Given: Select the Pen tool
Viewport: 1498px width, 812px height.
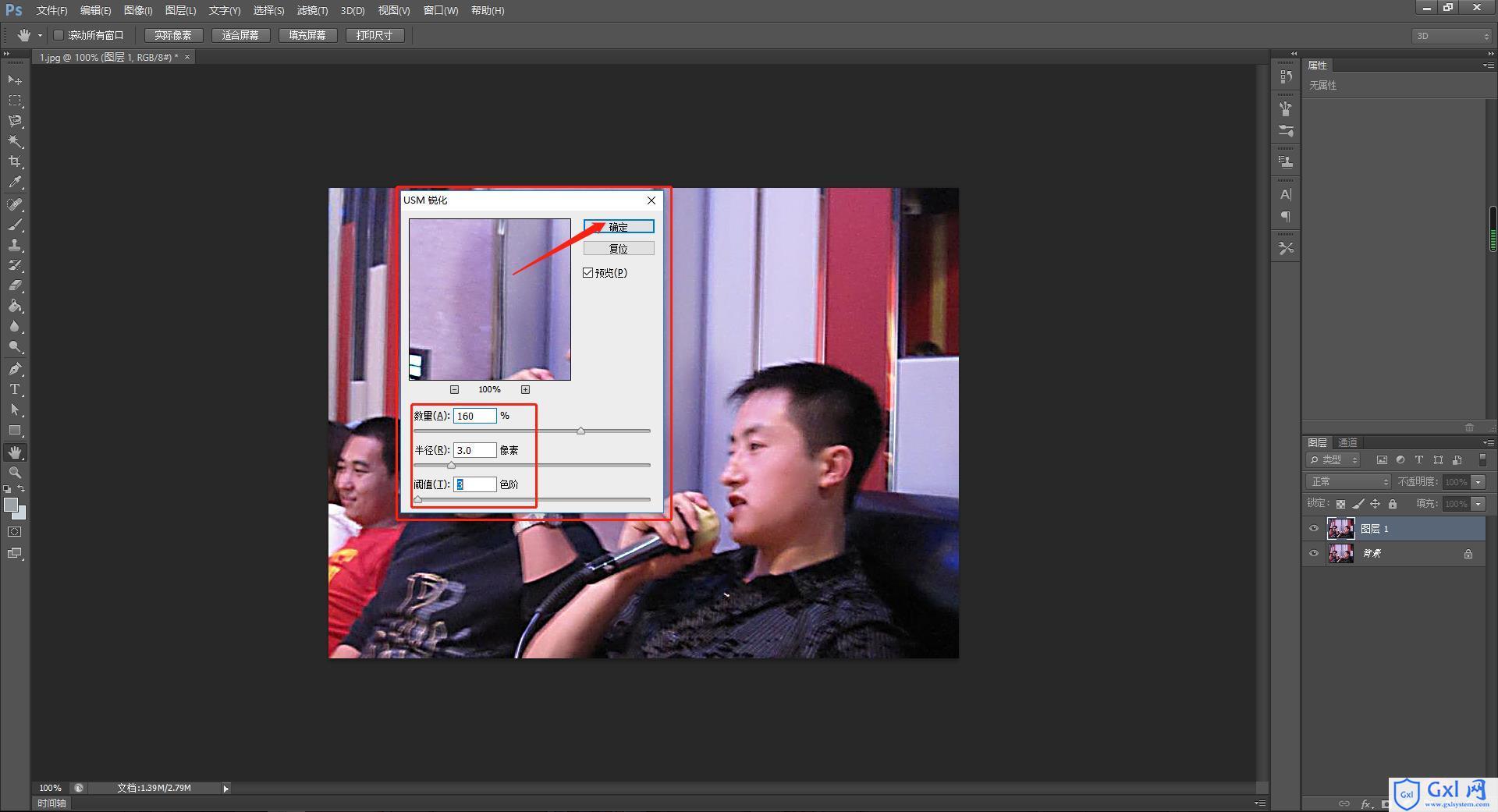Looking at the screenshot, I should coord(15,368).
